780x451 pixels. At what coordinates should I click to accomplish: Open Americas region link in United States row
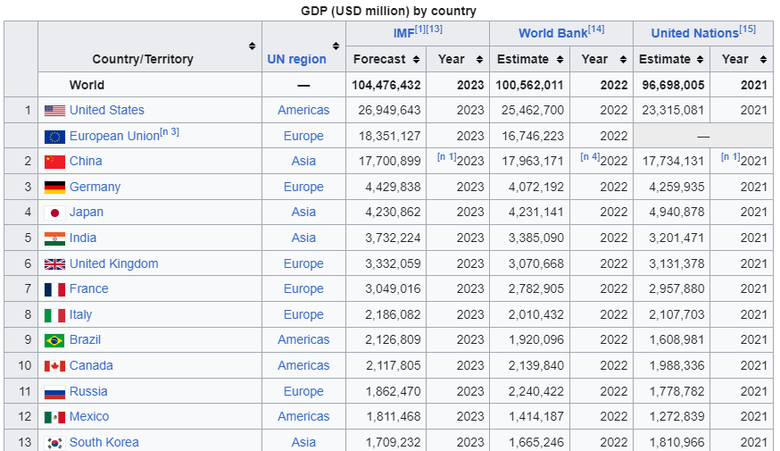pyautogui.click(x=303, y=110)
